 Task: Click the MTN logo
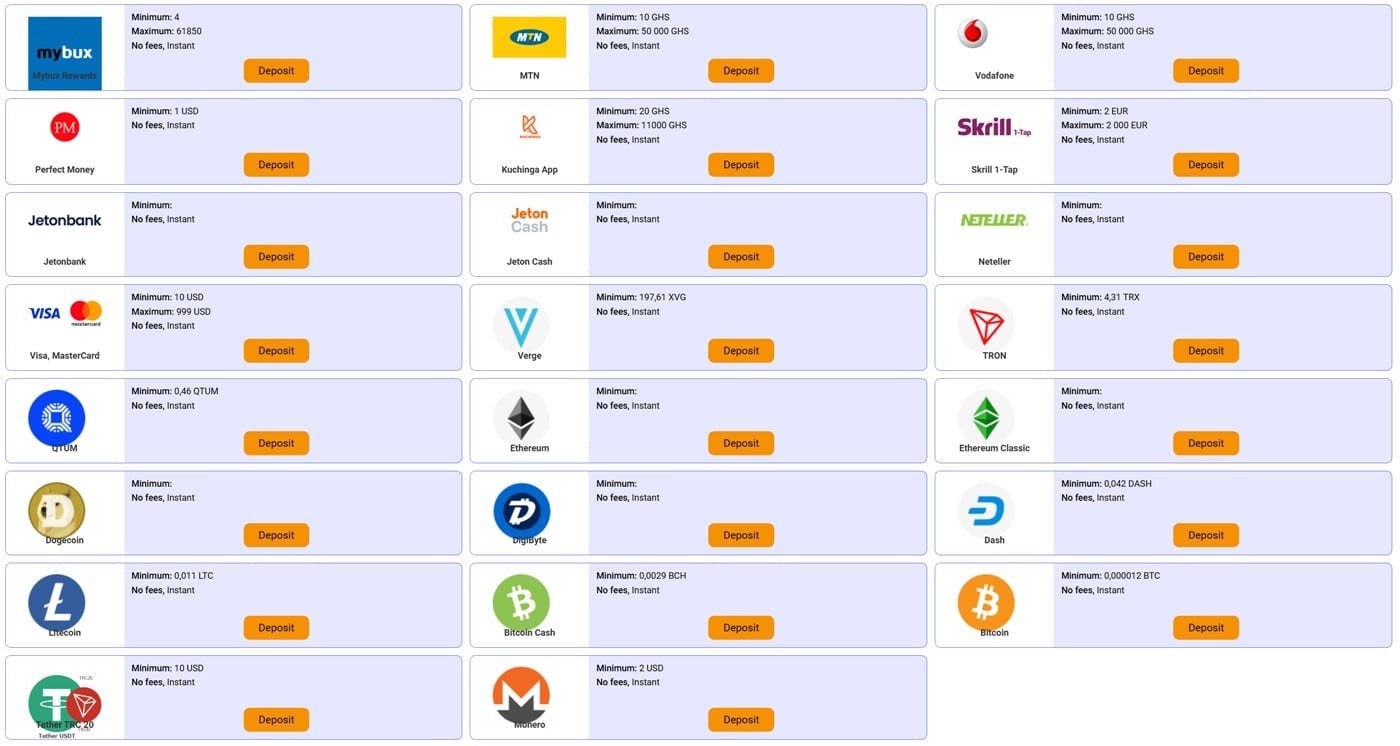pos(528,36)
